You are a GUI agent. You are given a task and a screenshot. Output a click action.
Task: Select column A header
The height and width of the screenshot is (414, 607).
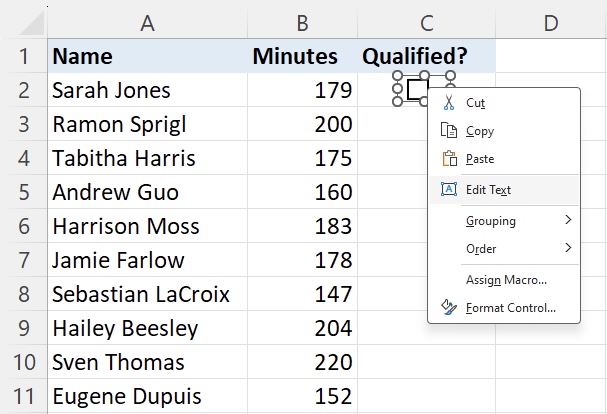click(147, 23)
